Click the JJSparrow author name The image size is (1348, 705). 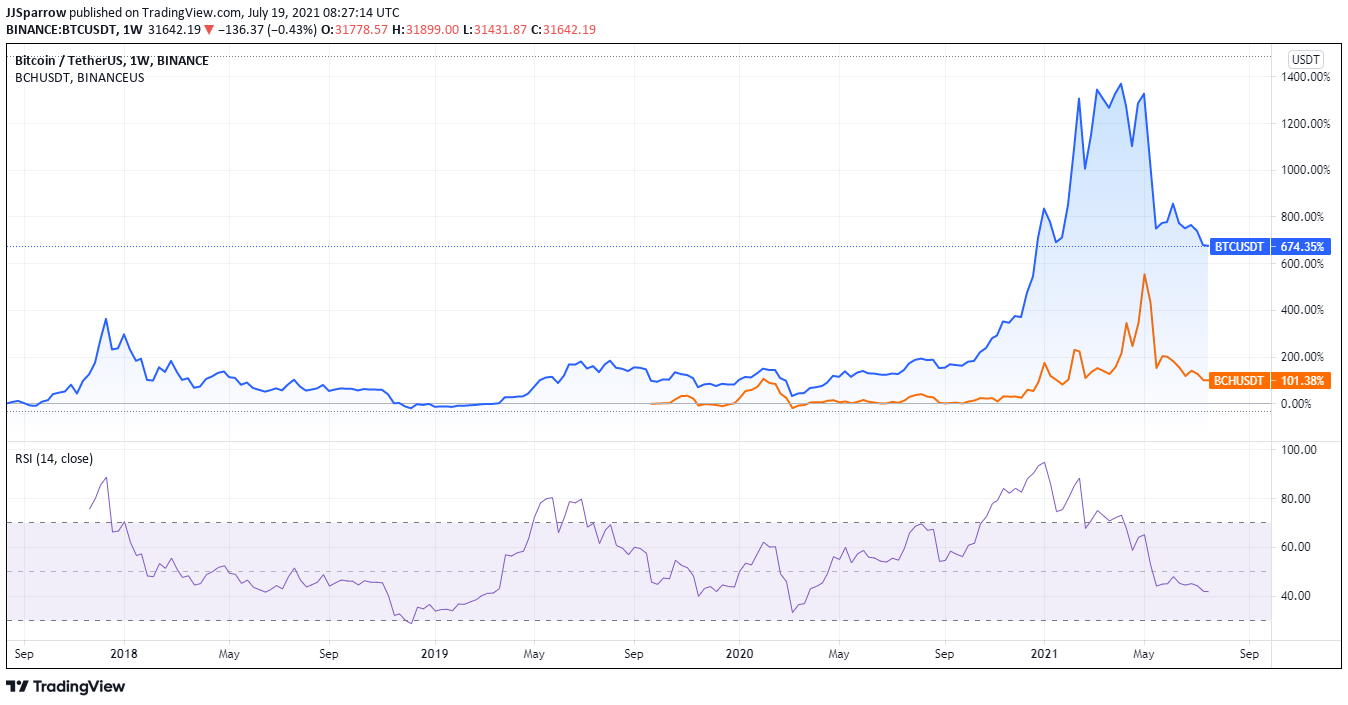pyautogui.click(x=37, y=12)
